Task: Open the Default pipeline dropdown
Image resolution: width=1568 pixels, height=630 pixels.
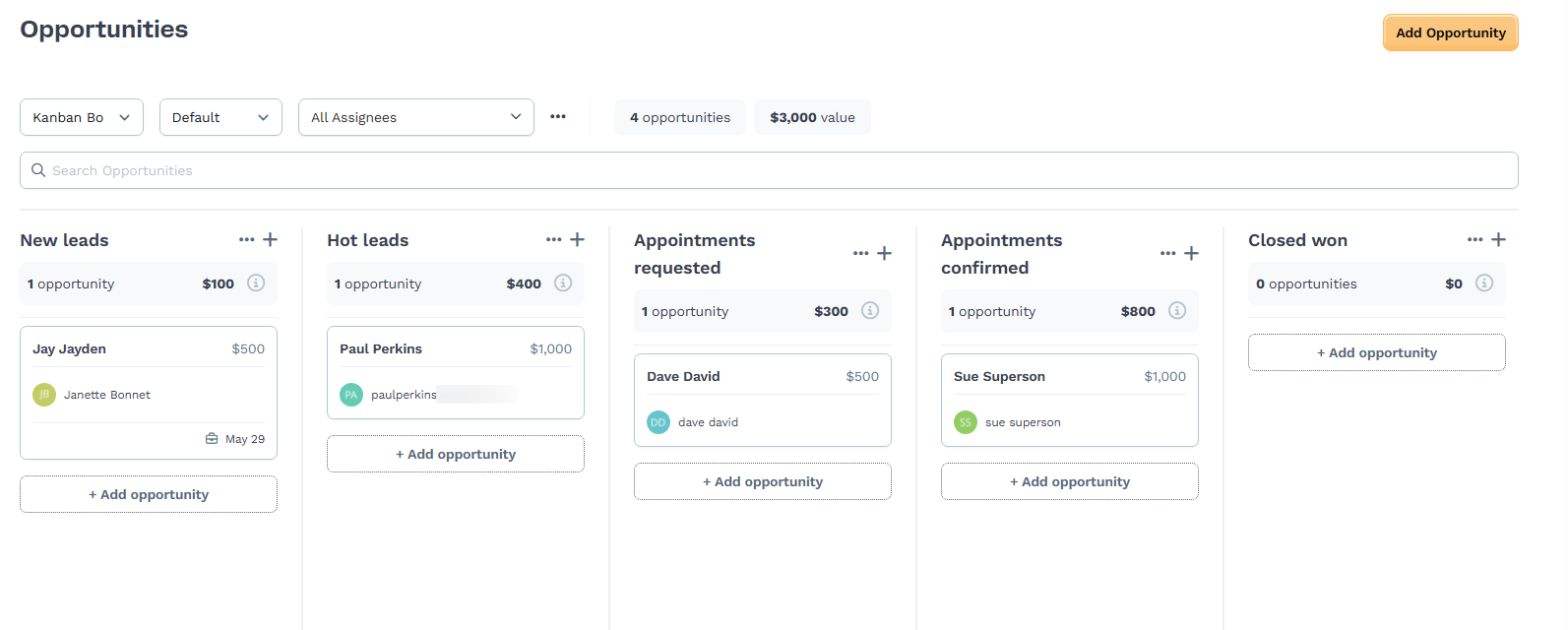Action: pyautogui.click(x=220, y=116)
